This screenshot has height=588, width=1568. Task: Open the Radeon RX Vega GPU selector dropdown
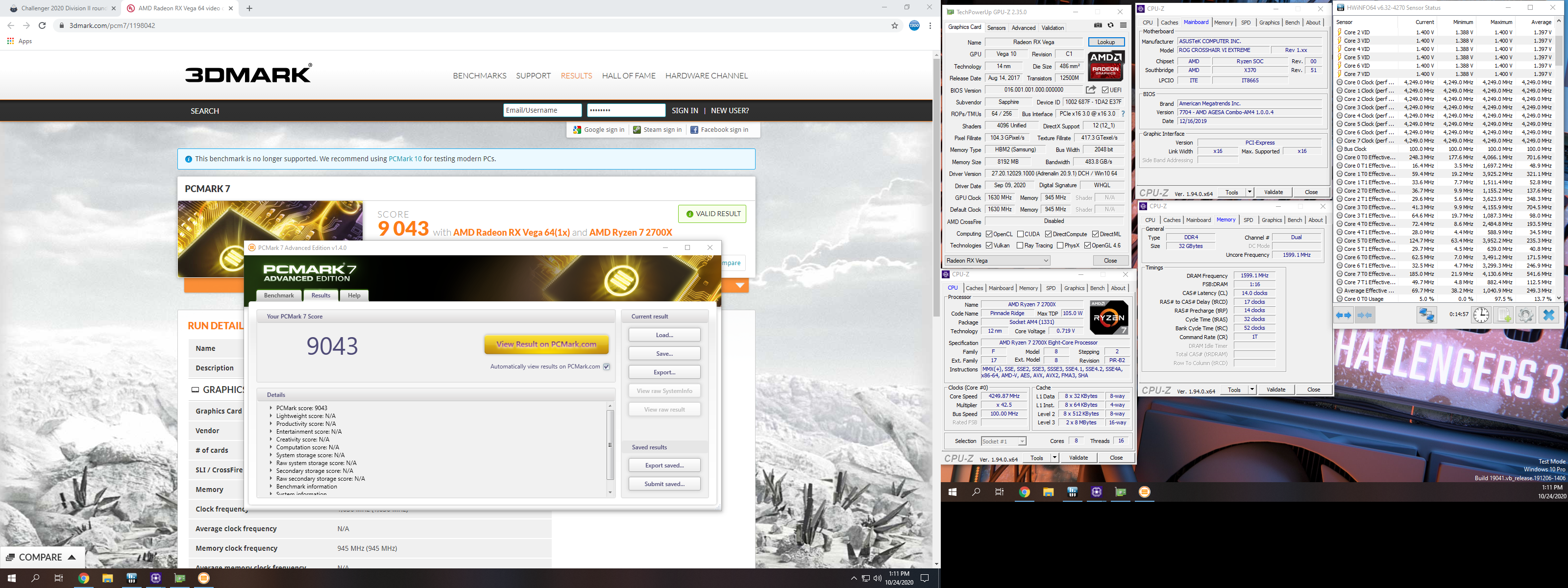[x=998, y=261]
